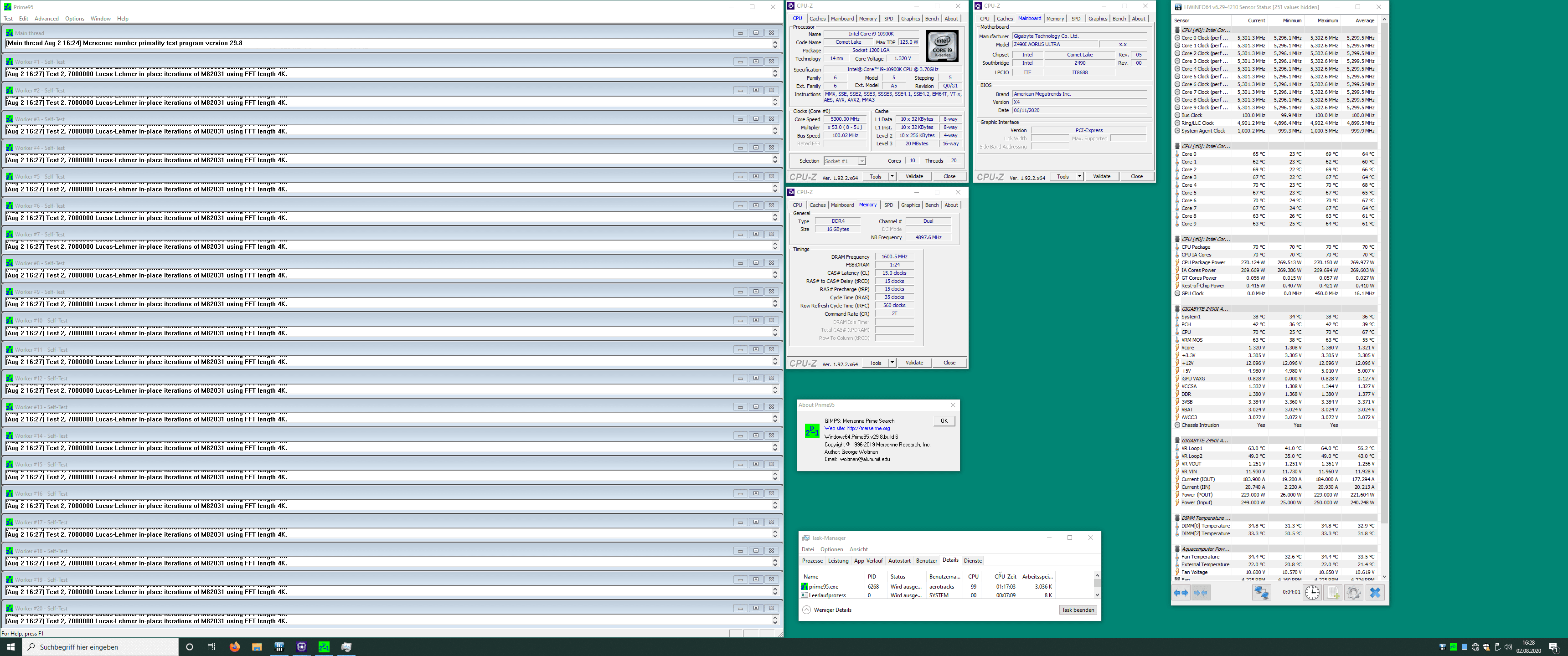Switch to Prime95 green taskbar icon
The width and height of the screenshot is (1568, 656).
pos(325,647)
